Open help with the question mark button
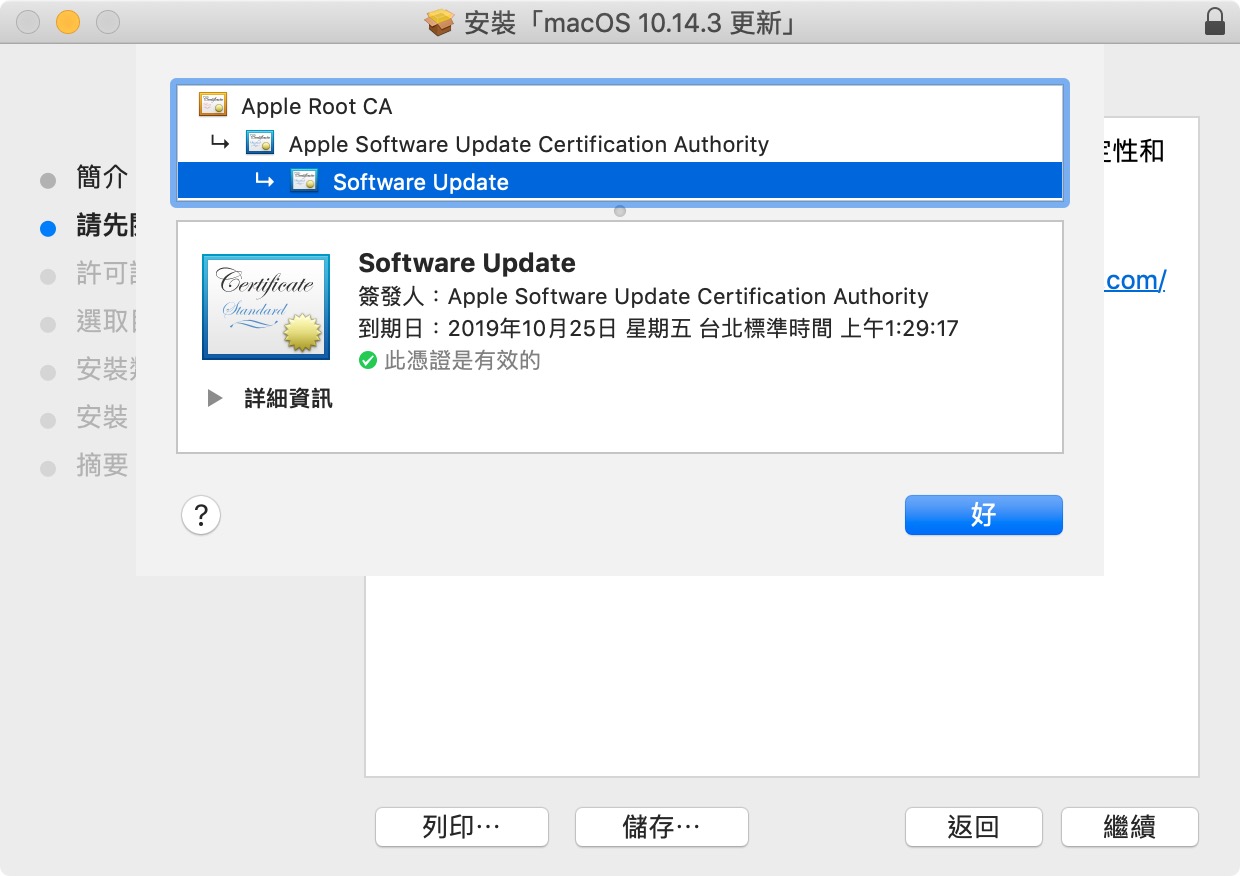This screenshot has height=876, width=1240. [x=201, y=516]
